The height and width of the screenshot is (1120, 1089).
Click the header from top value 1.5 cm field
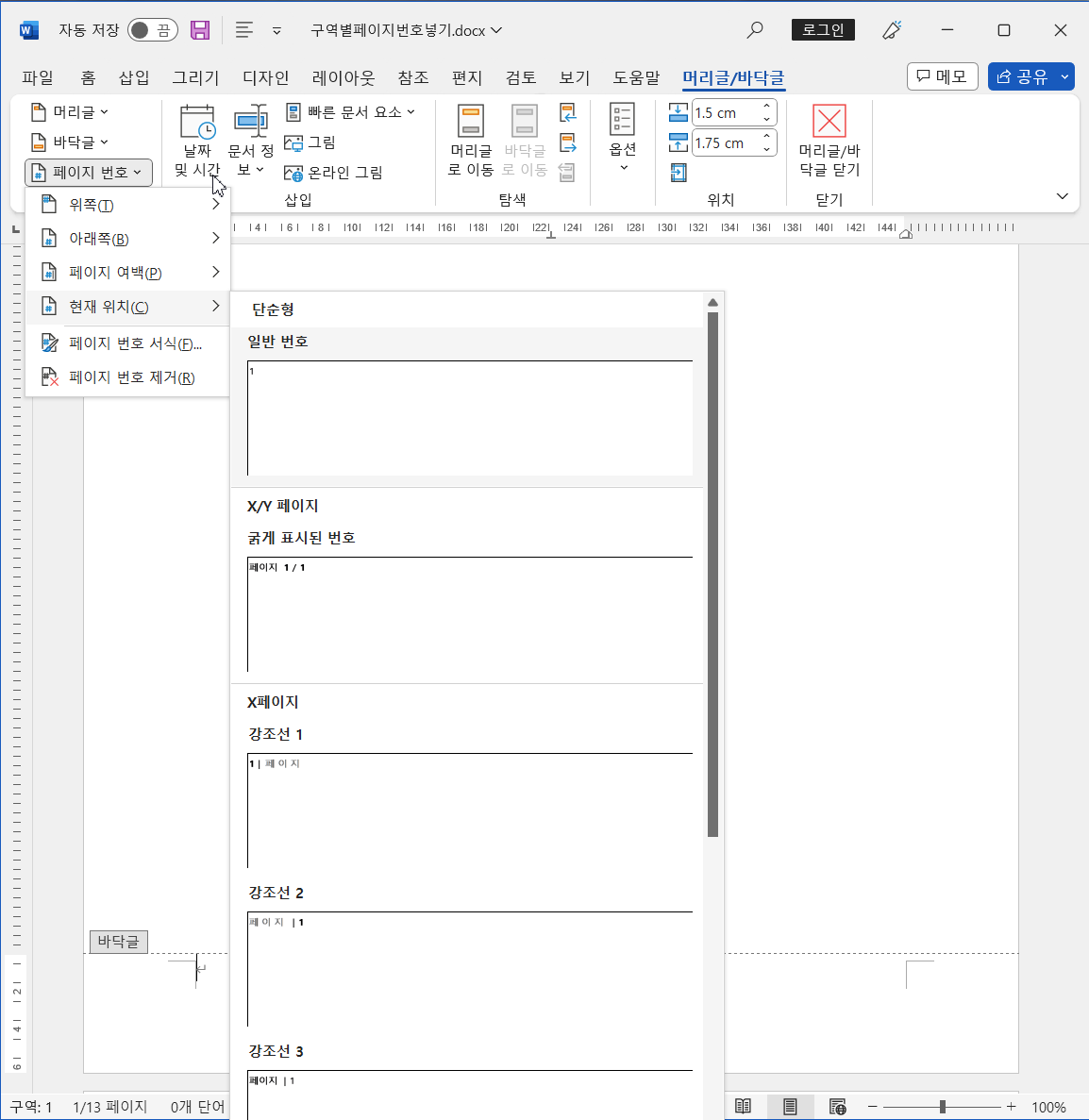click(724, 113)
